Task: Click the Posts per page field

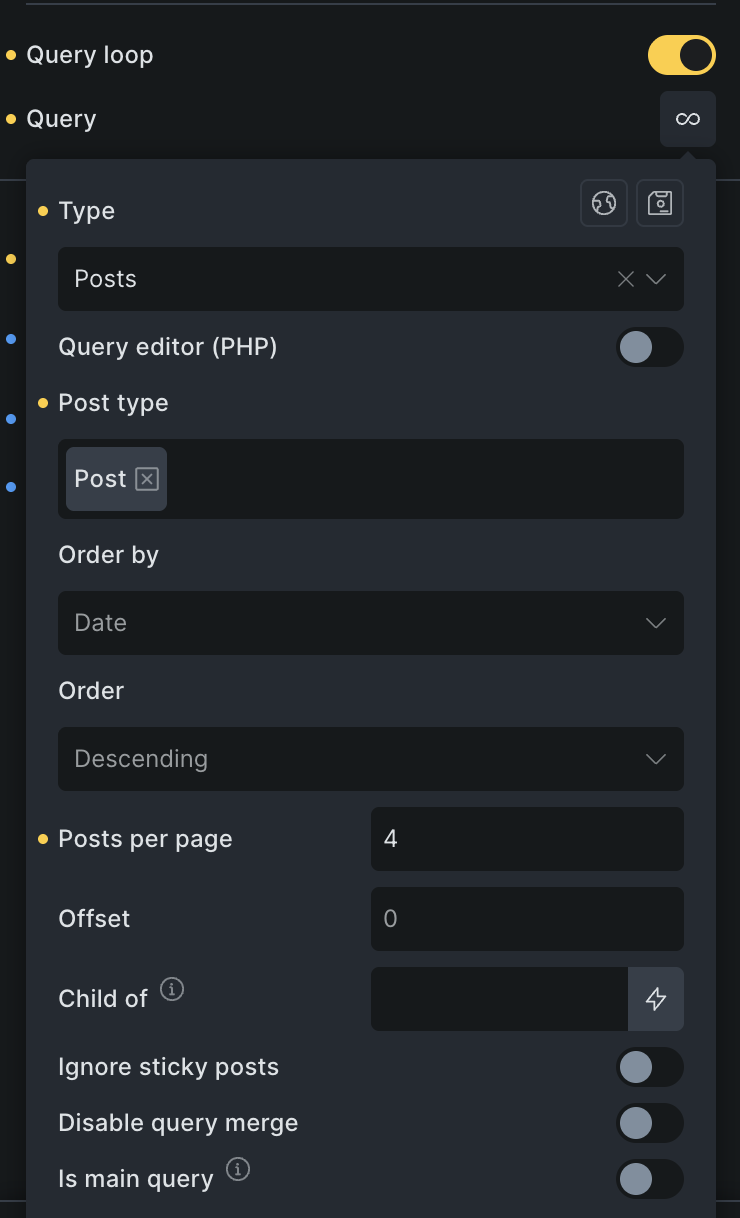Action: 527,839
